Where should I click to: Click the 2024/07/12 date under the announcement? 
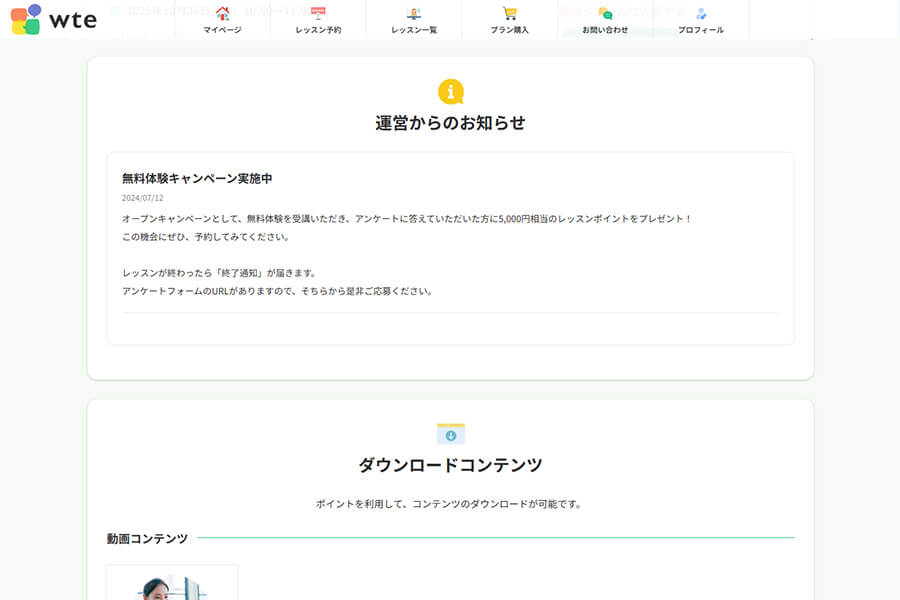pyautogui.click(x=141, y=198)
